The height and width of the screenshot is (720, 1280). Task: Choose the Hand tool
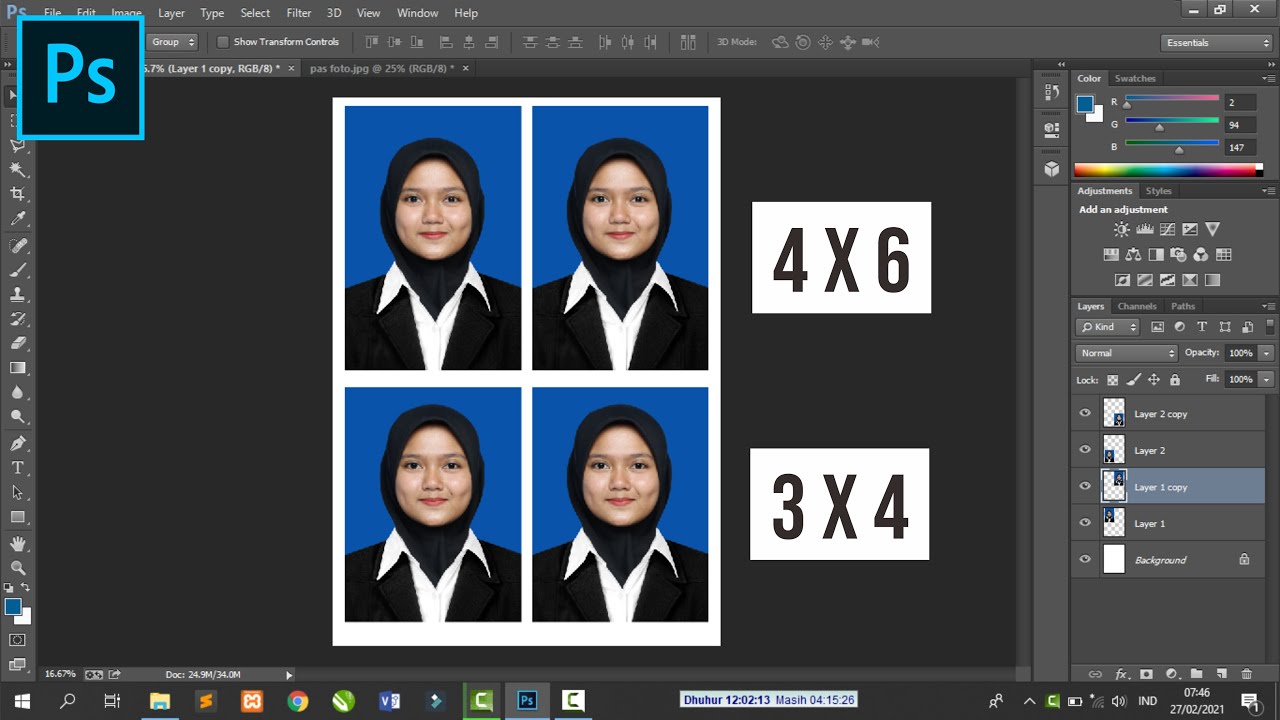(x=17, y=543)
